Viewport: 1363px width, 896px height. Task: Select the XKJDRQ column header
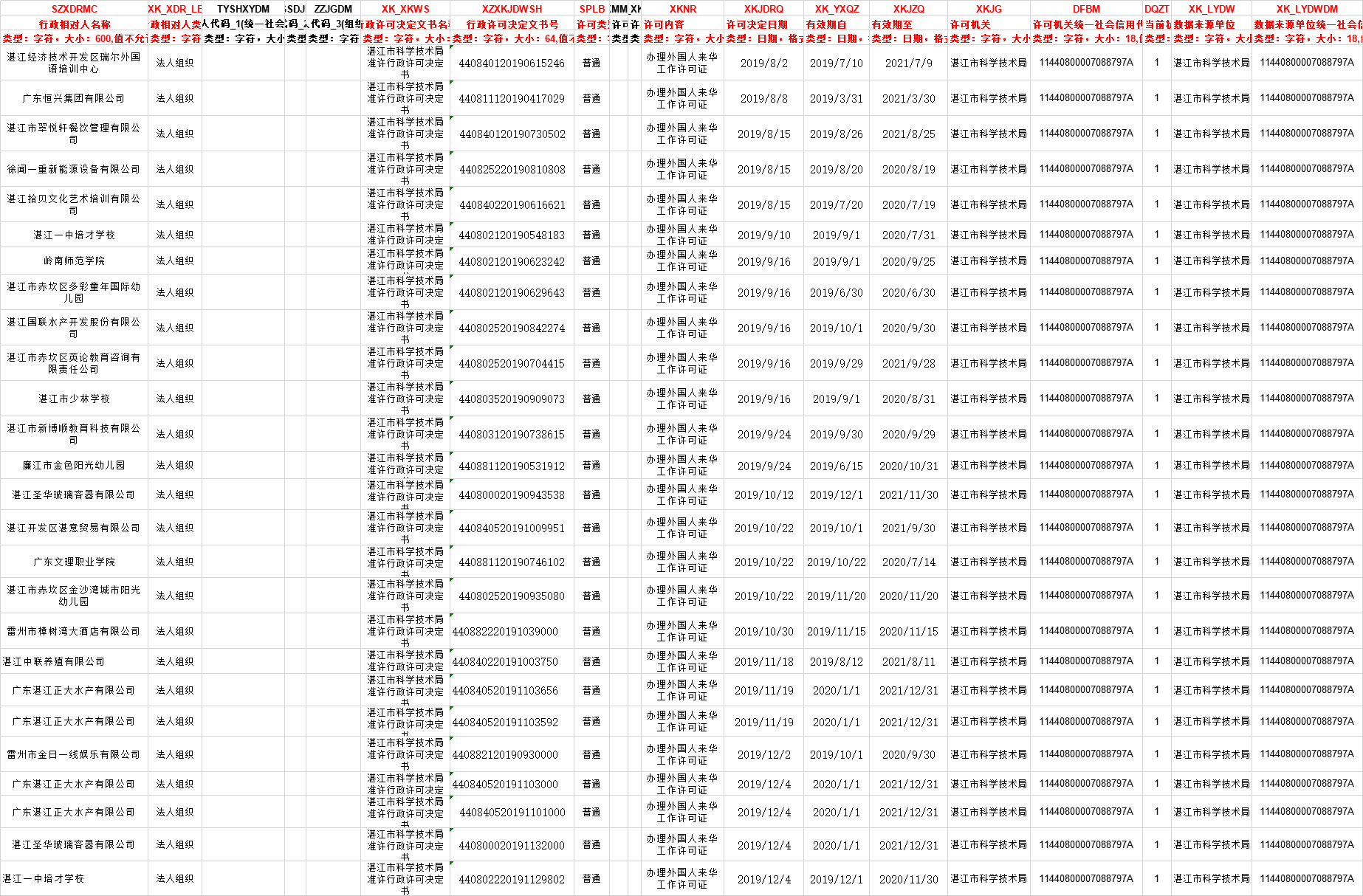pyautogui.click(x=763, y=9)
